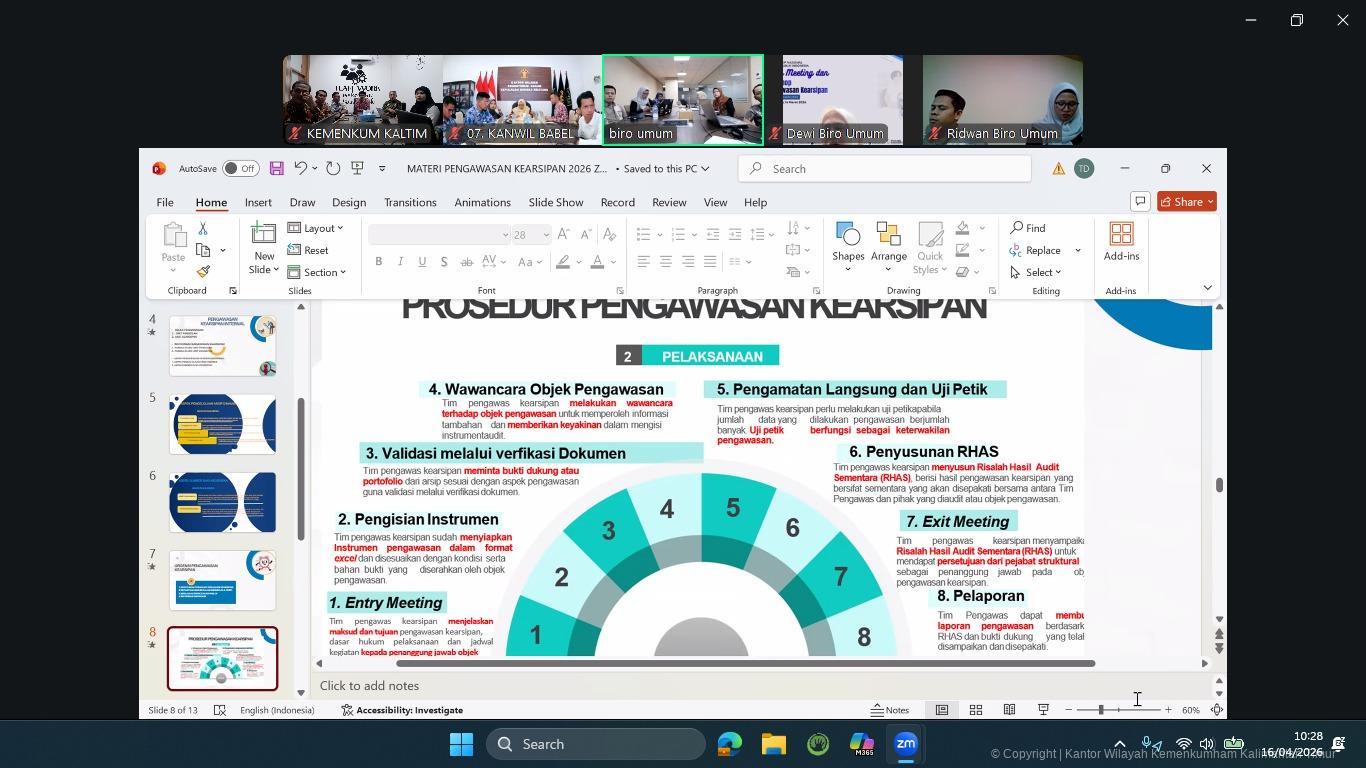Open the Transitions ribbon tab
This screenshot has width=1366, height=768.
coord(410,202)
